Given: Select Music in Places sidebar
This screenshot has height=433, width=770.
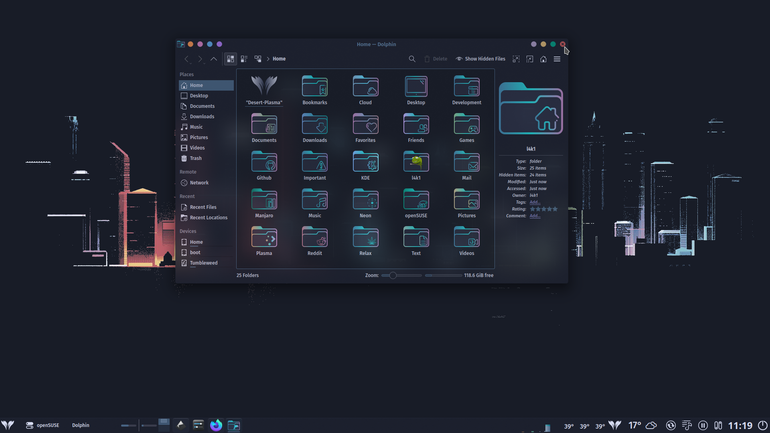Looking at the screenshot, I should click(206, 127).
